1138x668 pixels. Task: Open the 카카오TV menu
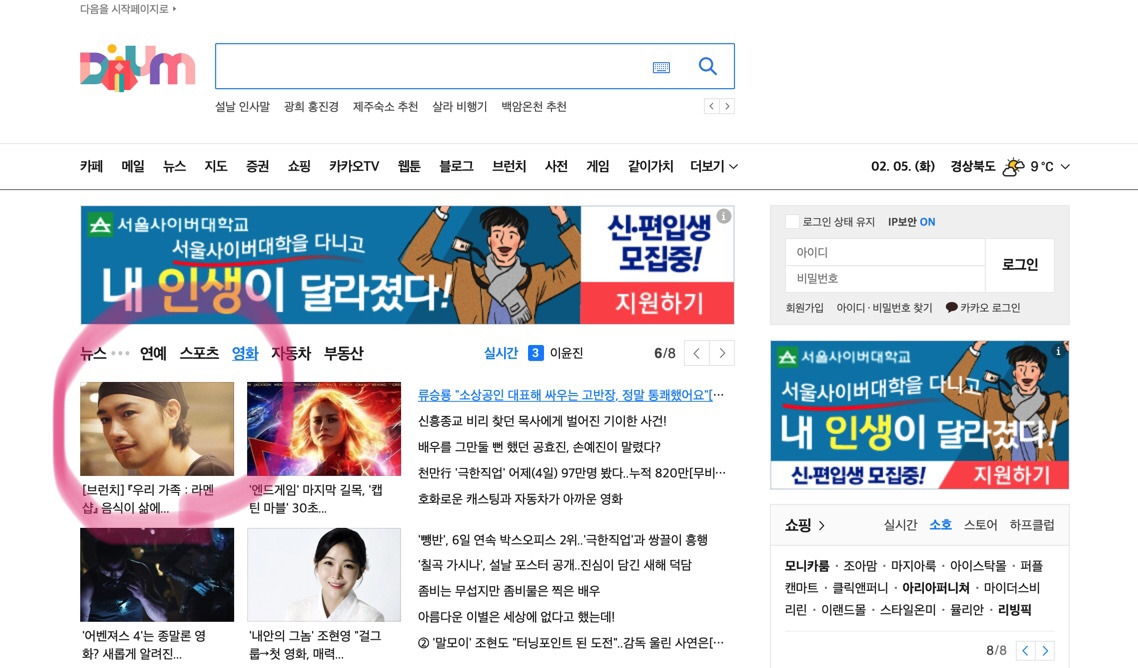pyautogui.click(x=354, y=166)
